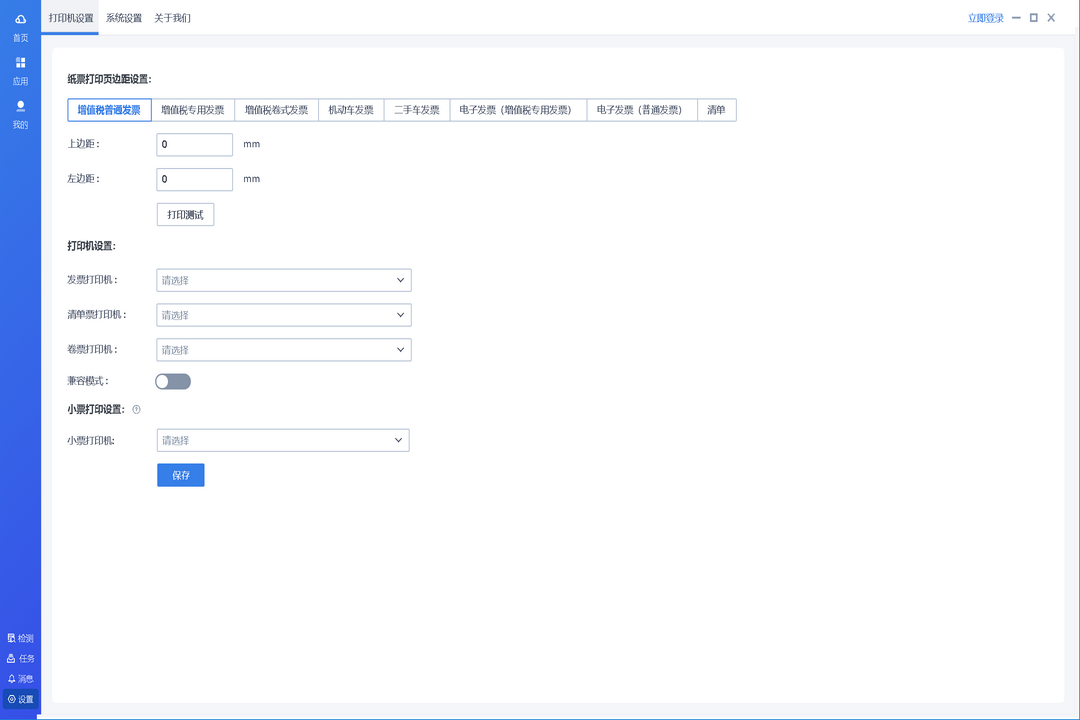Open the 小票打印机 dropdown
Viewport: 1080px width, 720px height.
[283, 440]
